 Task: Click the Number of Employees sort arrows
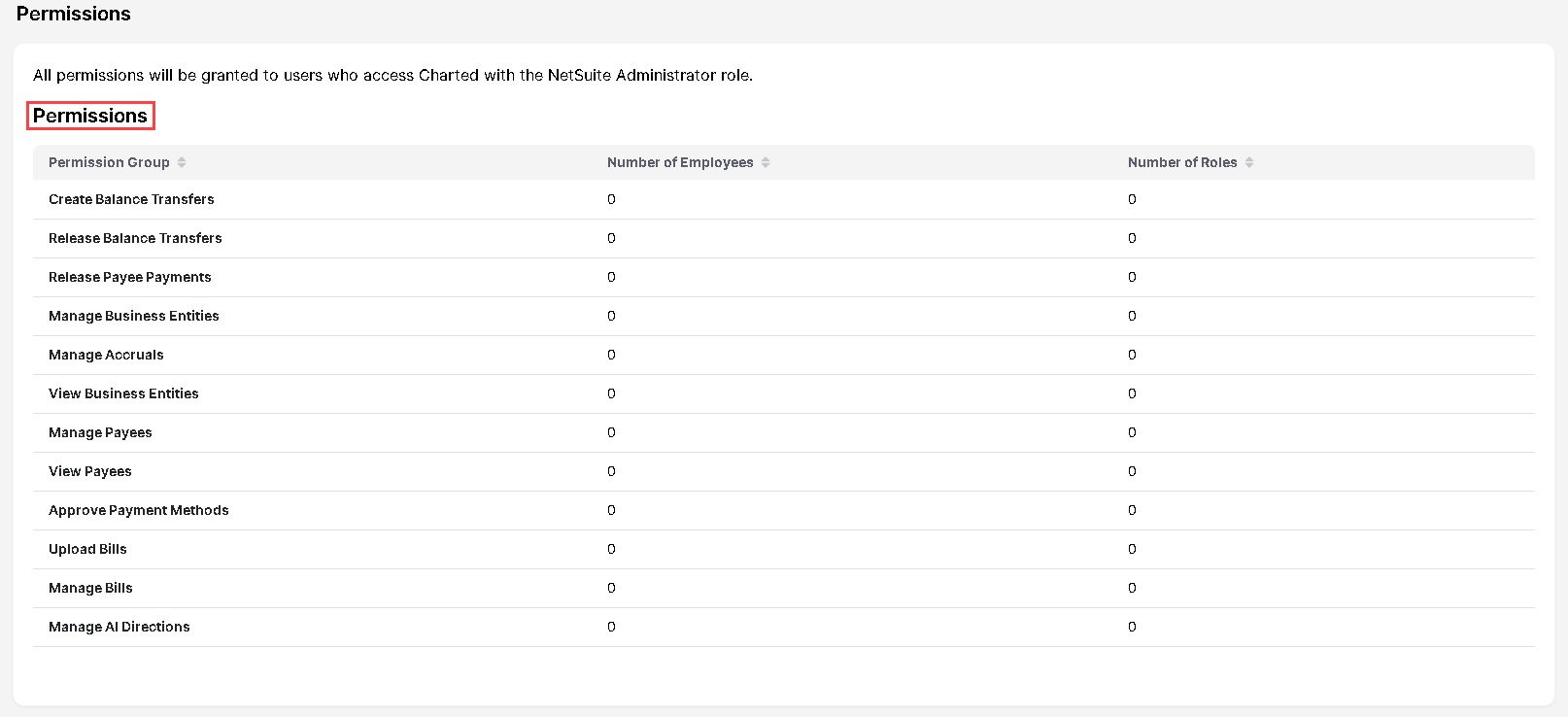click(766, 162)
